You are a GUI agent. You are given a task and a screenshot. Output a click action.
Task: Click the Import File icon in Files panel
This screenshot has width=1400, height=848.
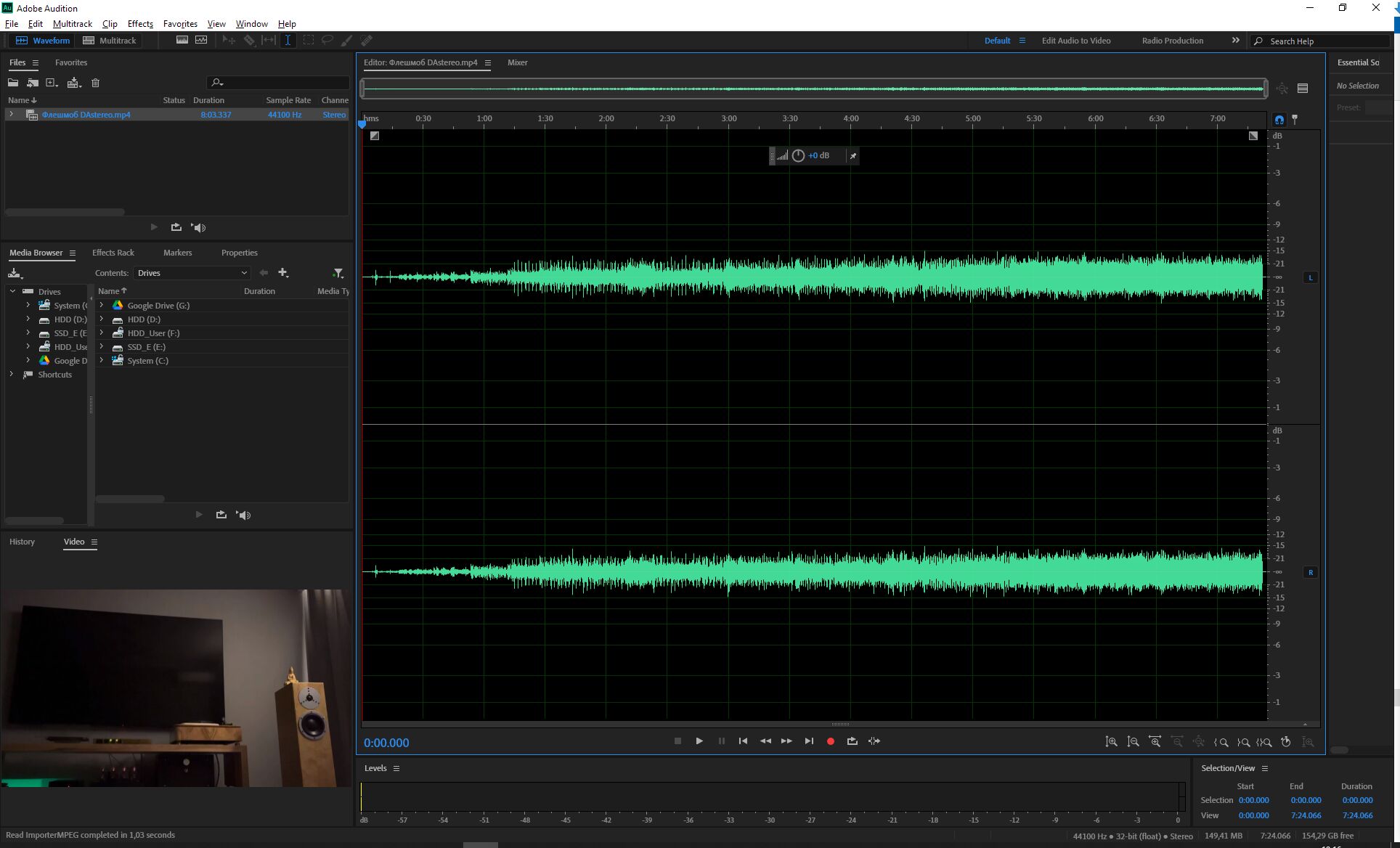pyautogui.click(x=33, y=83)
